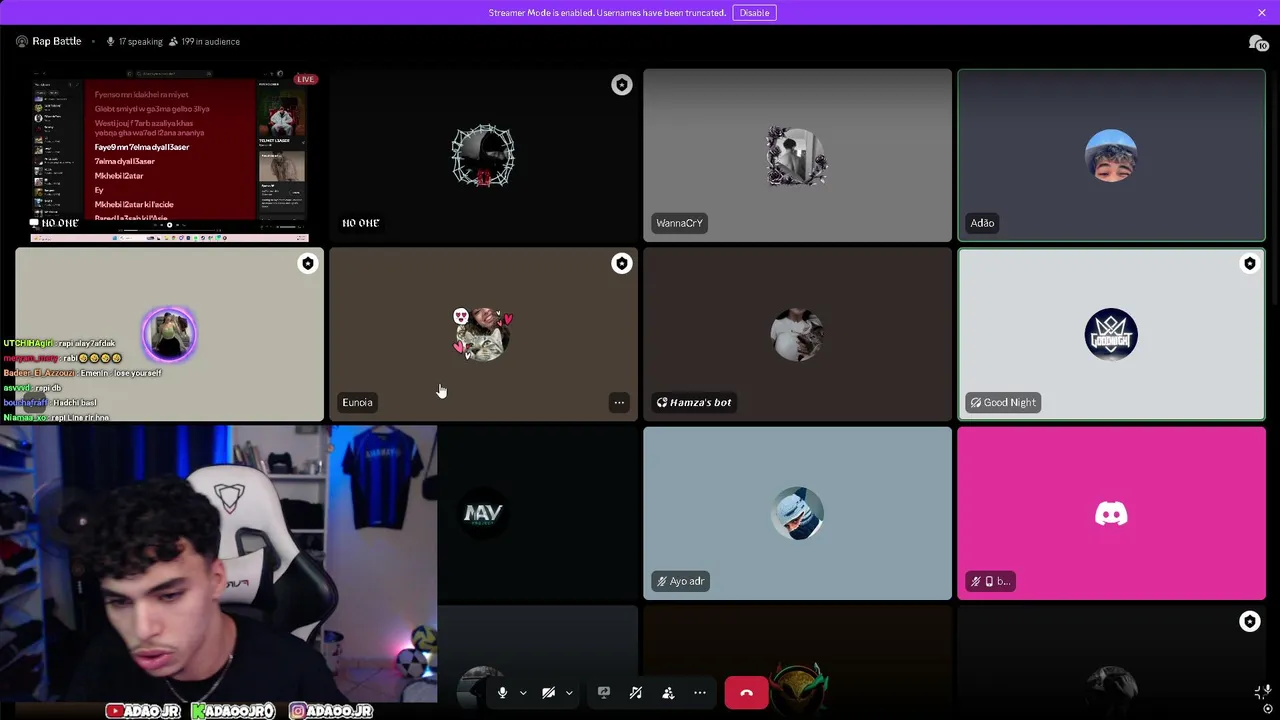Click chat message 'Hadchi basl'

point(74,402)
